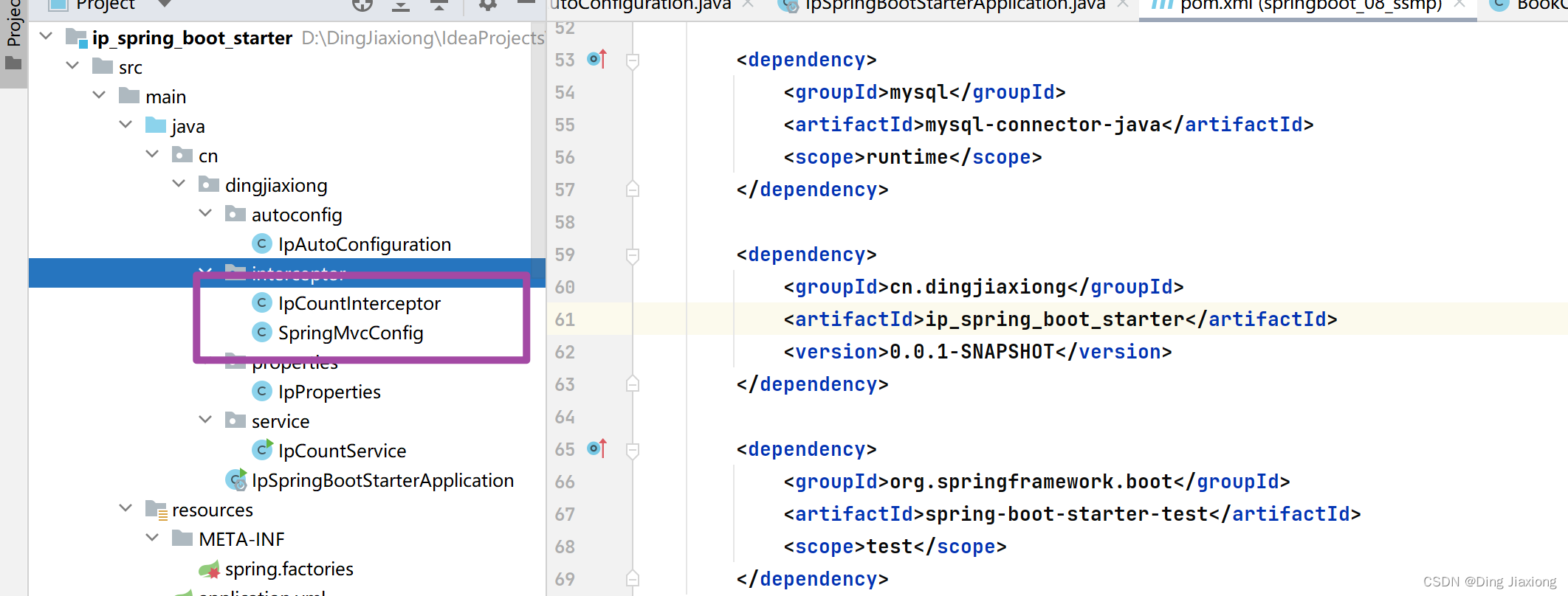Open the SpringMvcConfig class

tap(351, 333)
